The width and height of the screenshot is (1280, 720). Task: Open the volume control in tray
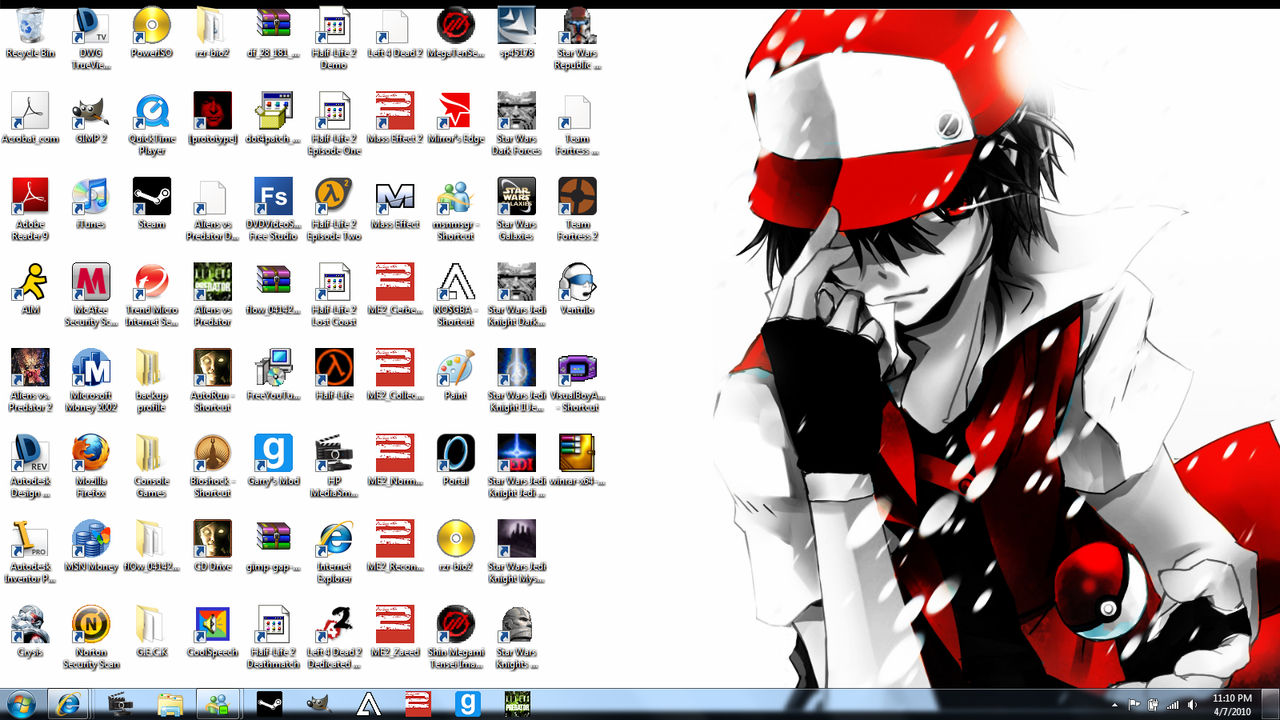pyautogui.click(x=1192, y=704)
